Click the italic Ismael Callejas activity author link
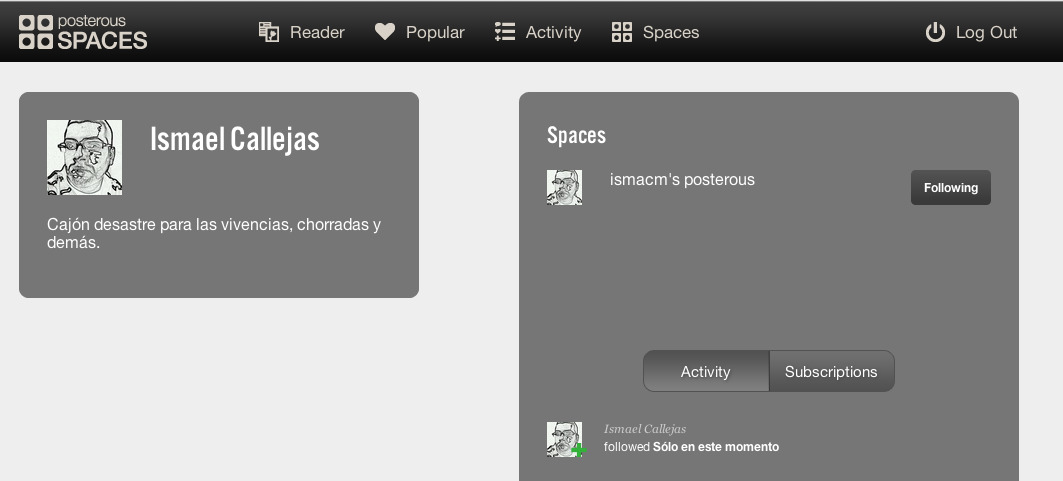 click(645, 429)
